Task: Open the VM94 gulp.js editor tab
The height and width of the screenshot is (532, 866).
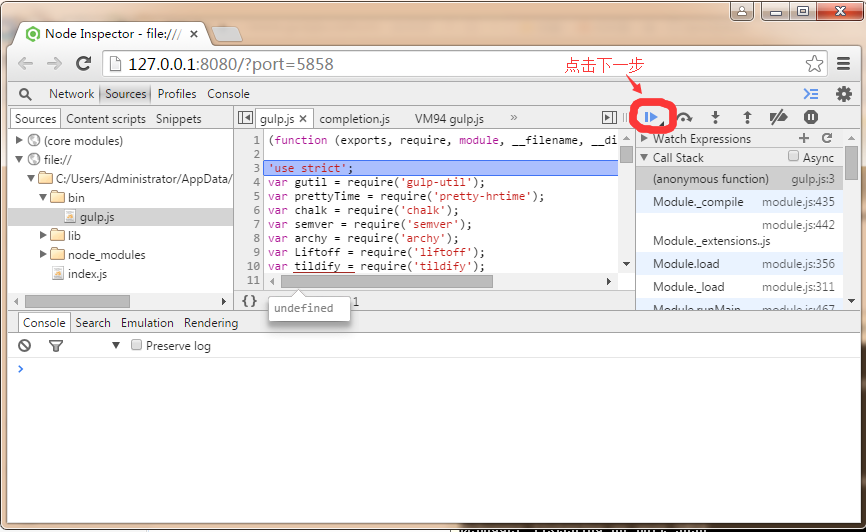Action: pyautogui.click(x=449, y=119)
